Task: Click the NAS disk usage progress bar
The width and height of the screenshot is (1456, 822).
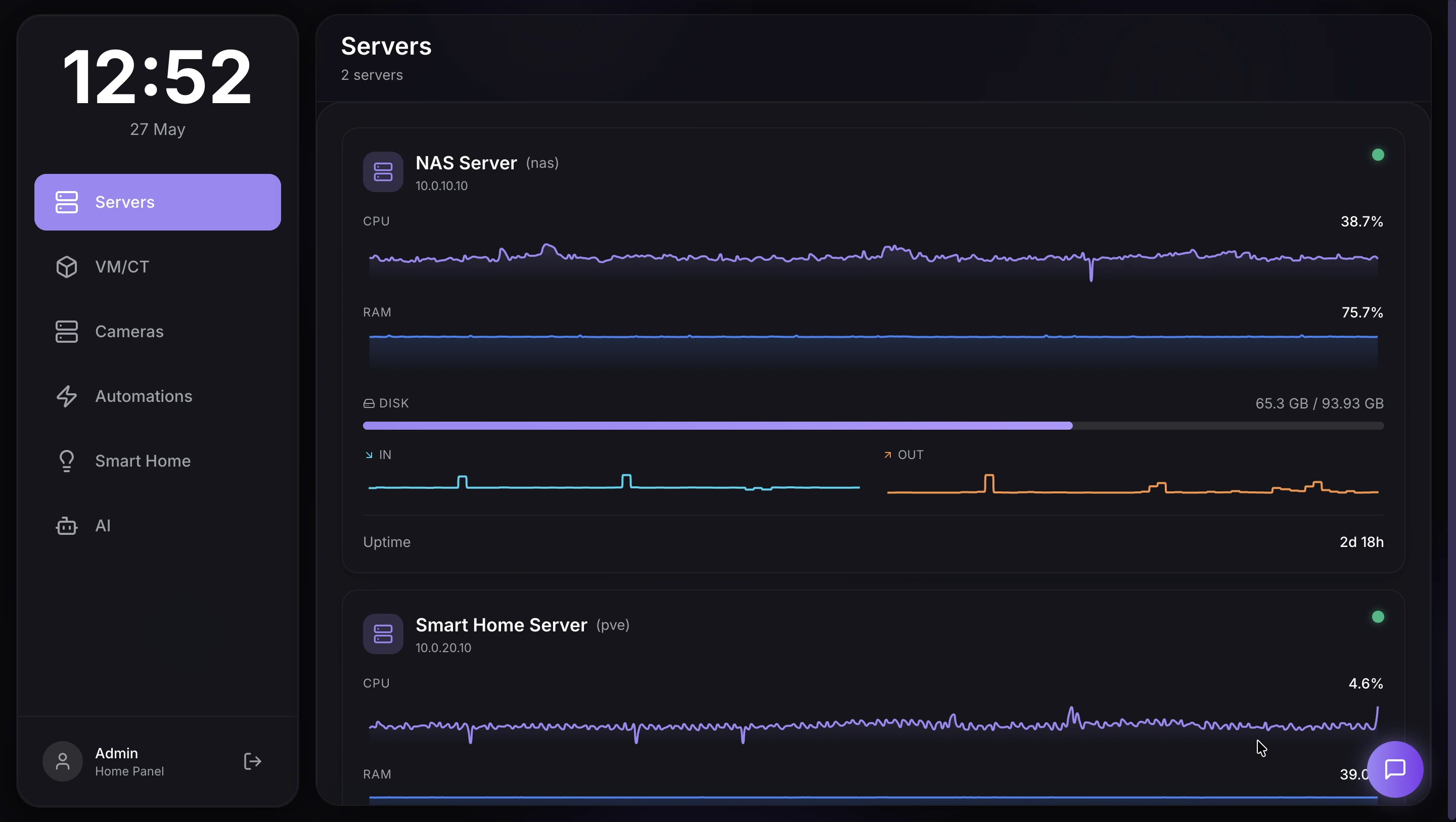Action: pyautogui.click(x=873, y=426)
